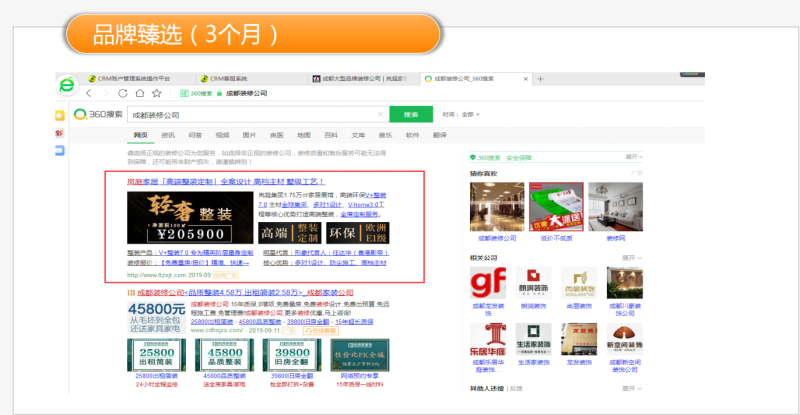Select the 视频 search category
Viewport: 800px width, 415px height.
tap(222, 135)
